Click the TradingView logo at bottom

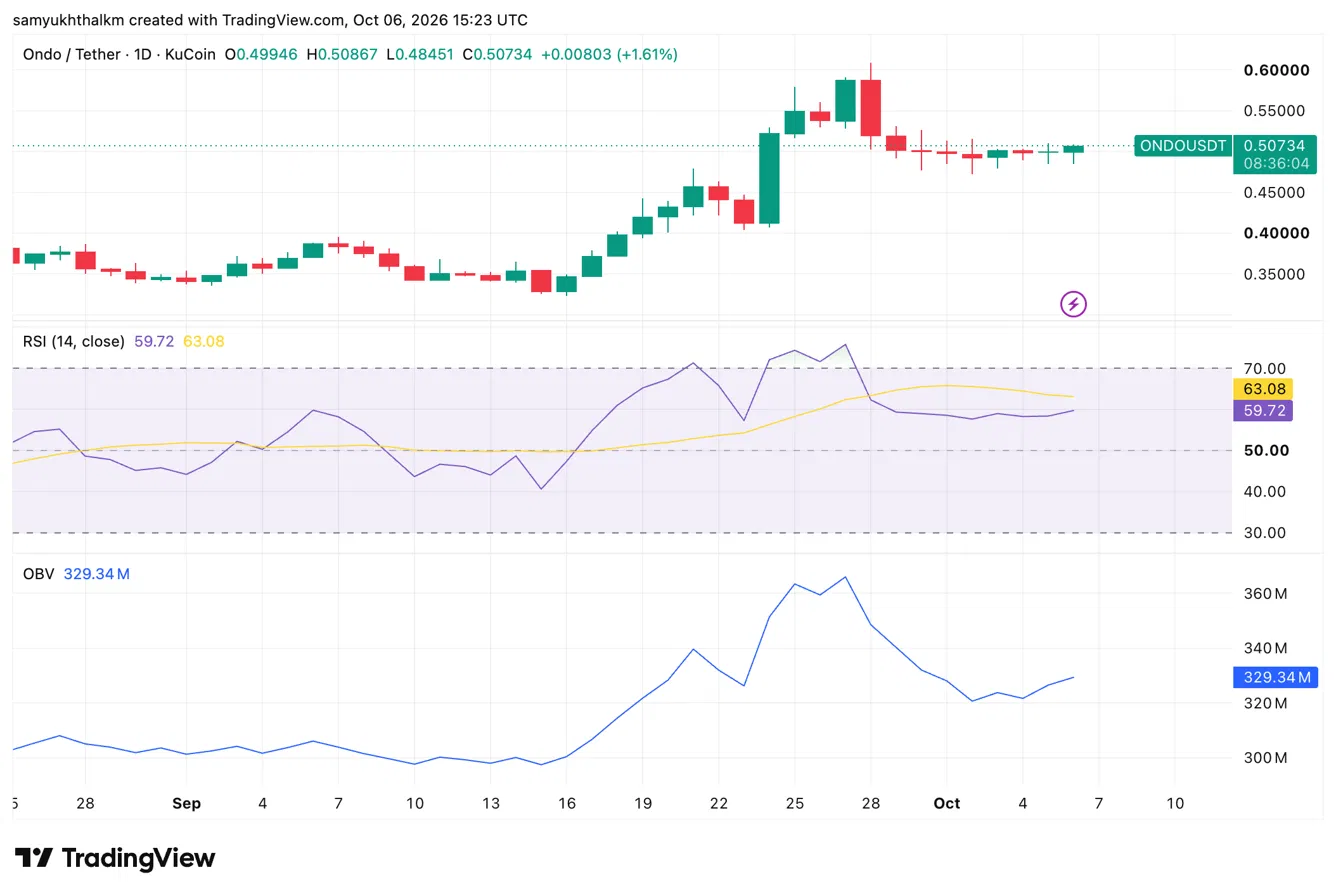click(x=115, y=858)
